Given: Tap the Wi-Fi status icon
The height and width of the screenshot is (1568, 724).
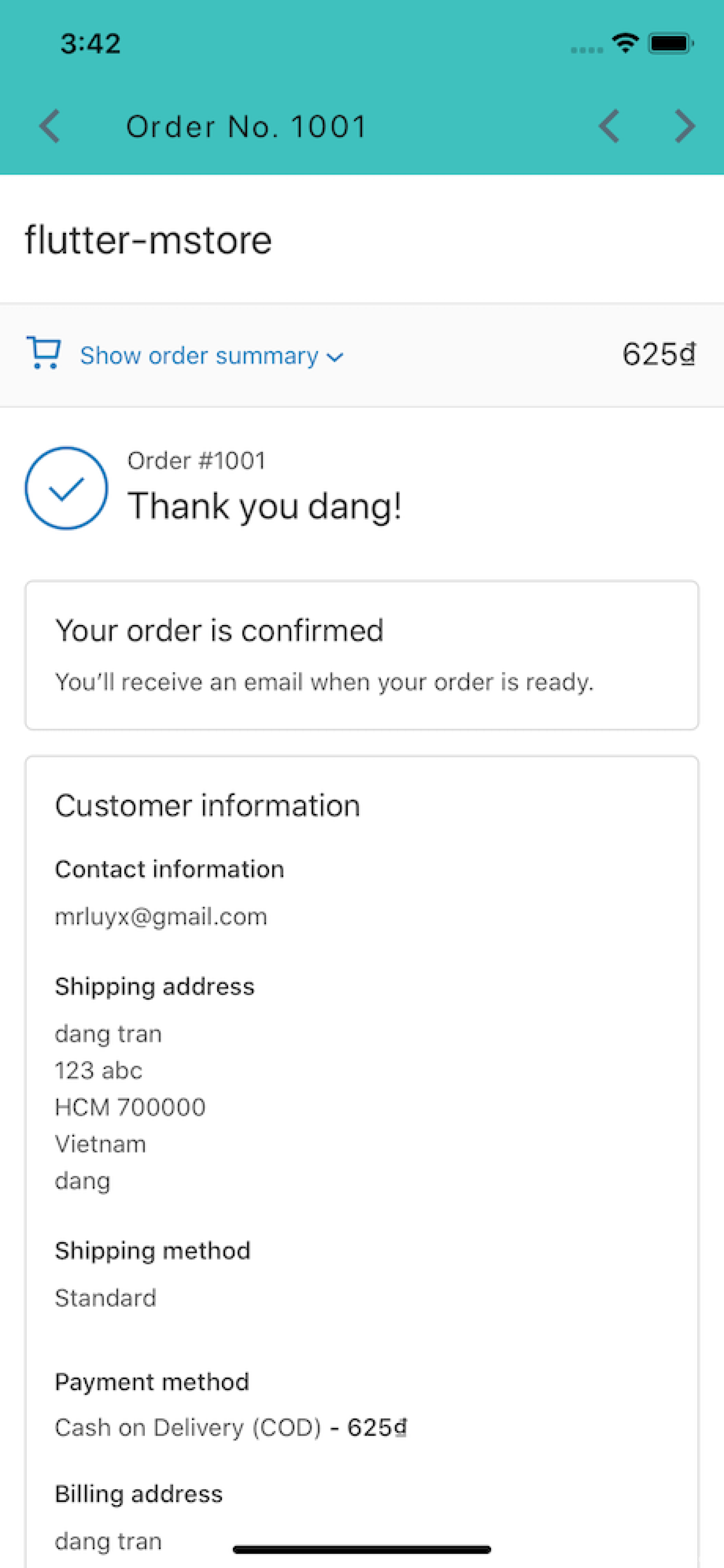Looking at the screenshot, I should [625, 43].
